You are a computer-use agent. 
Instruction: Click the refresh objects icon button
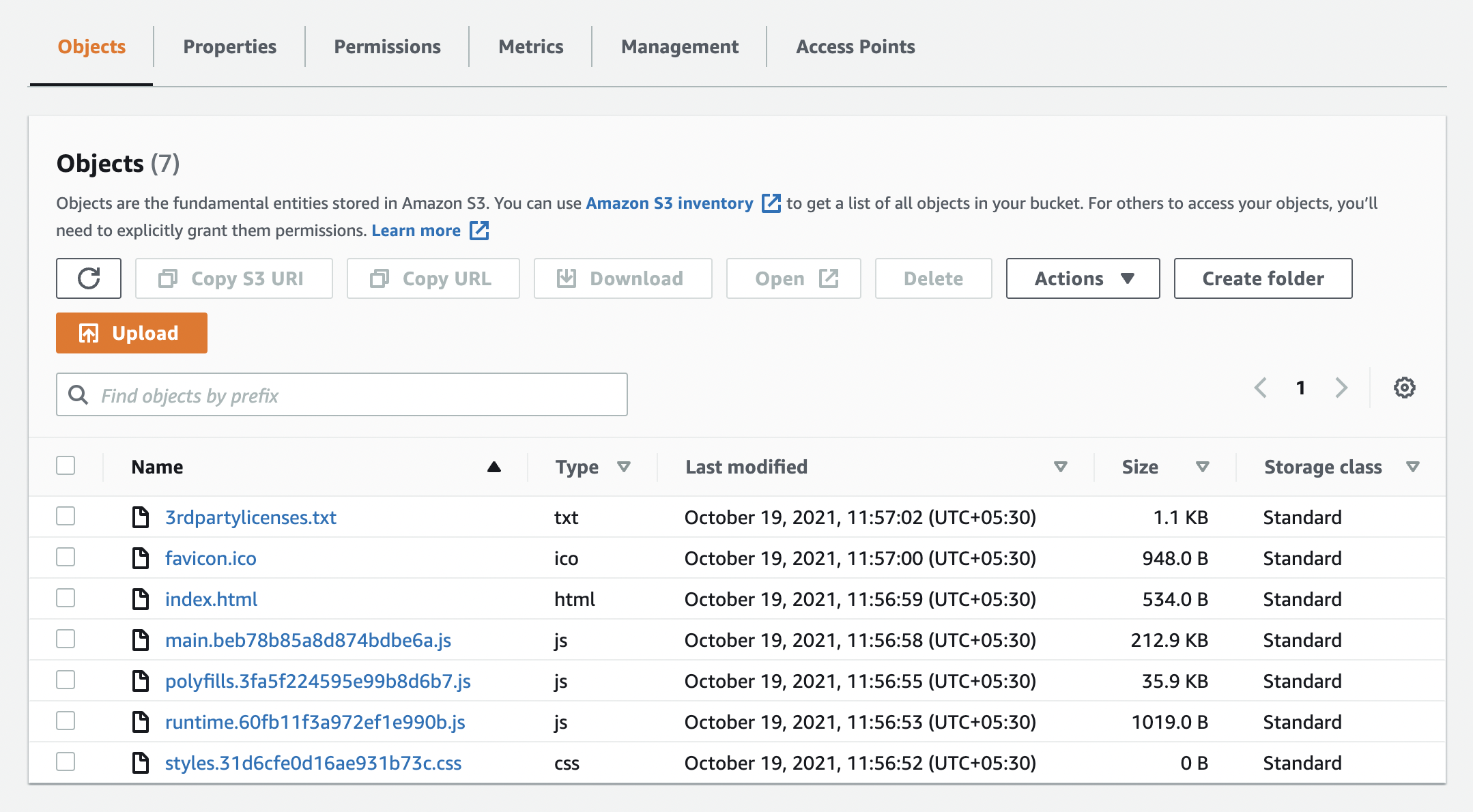(x=89, y=278)
